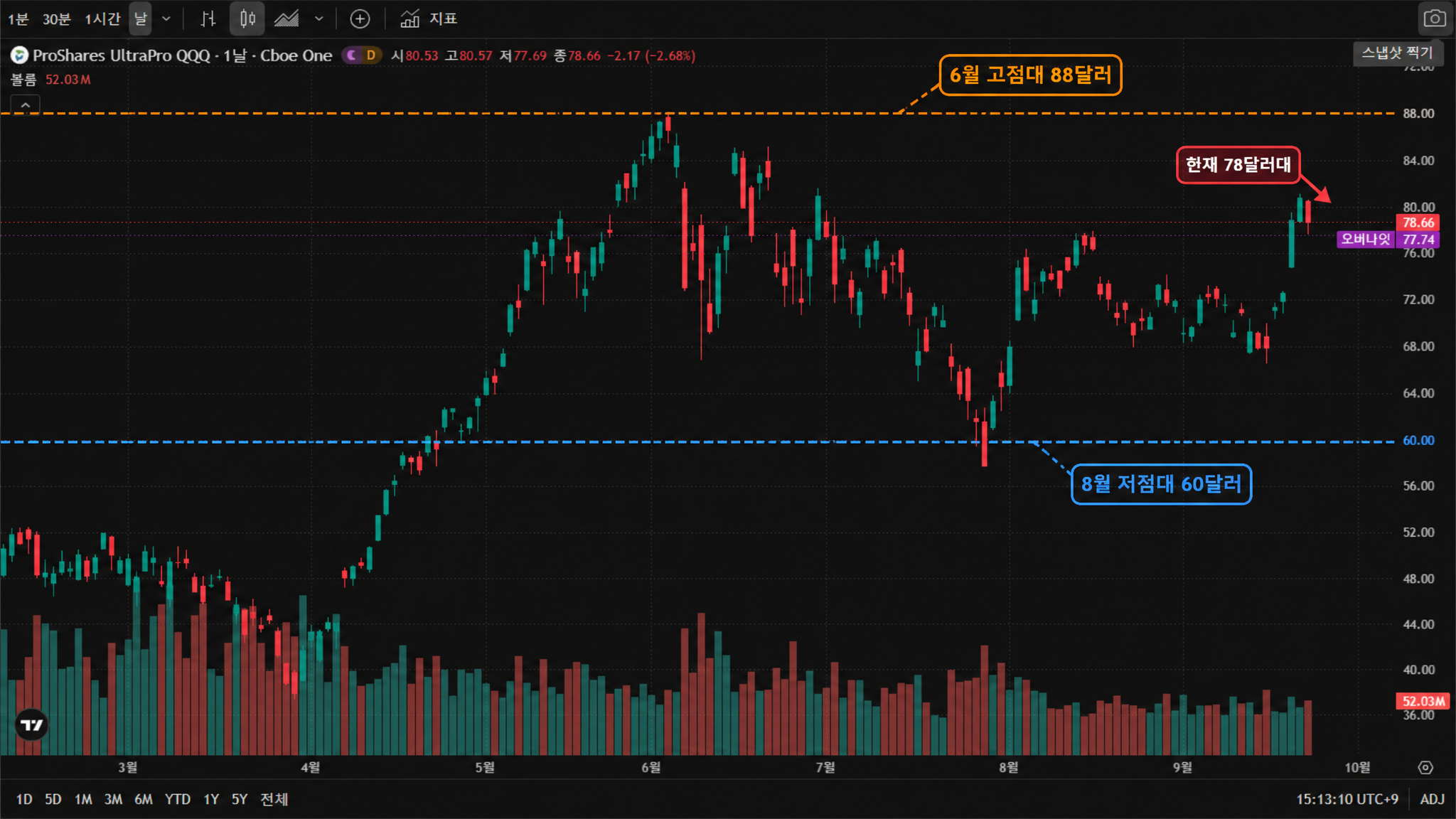Click the D data badge icon
This screenshot has height=819, width=1456.
370,55
